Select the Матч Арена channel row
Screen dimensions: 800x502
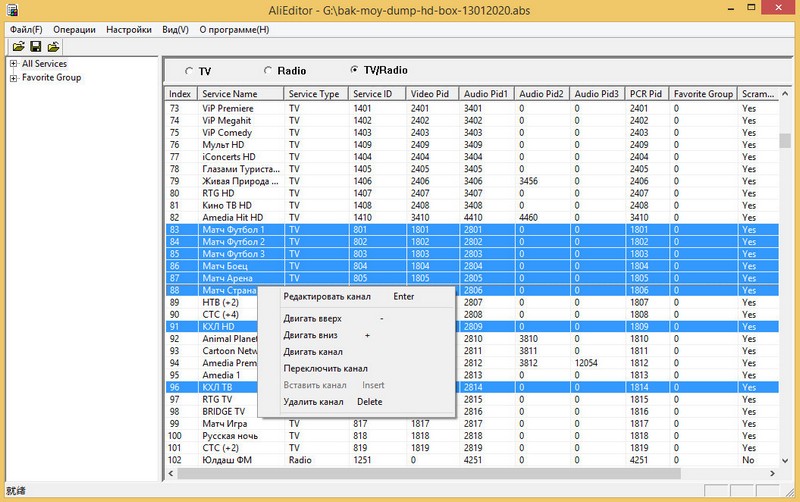pyautogui.click(x=472, y=278)
